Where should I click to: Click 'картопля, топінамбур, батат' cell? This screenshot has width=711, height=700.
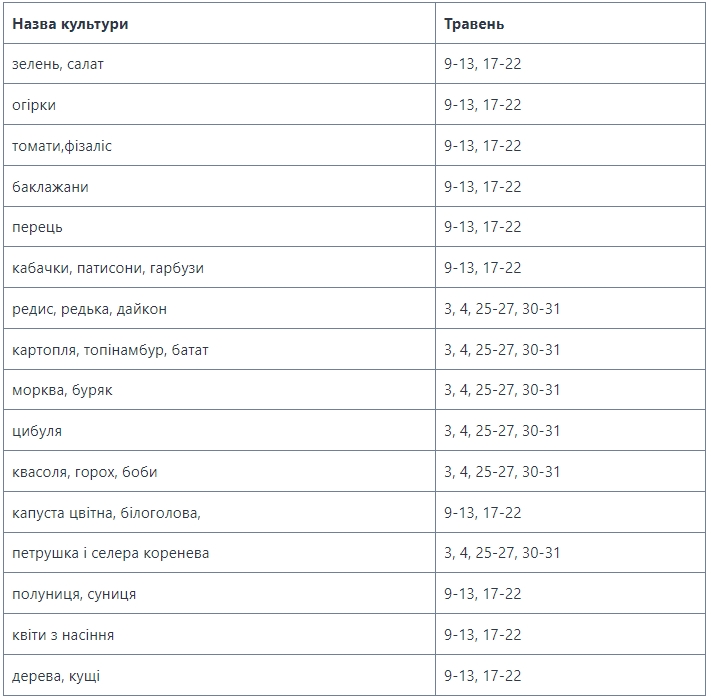110,350
